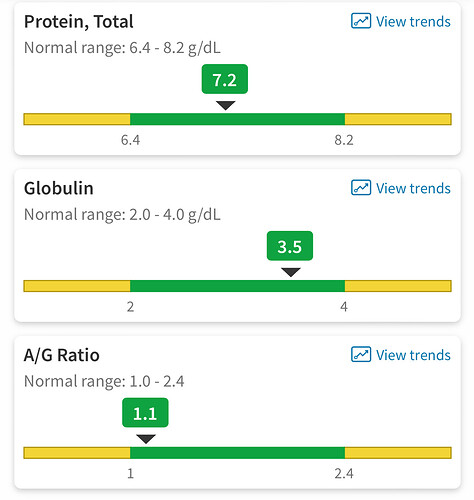The image size is (474, 500).
Task: Click the marker arrow under 7.2
Action: pos(226,105)
